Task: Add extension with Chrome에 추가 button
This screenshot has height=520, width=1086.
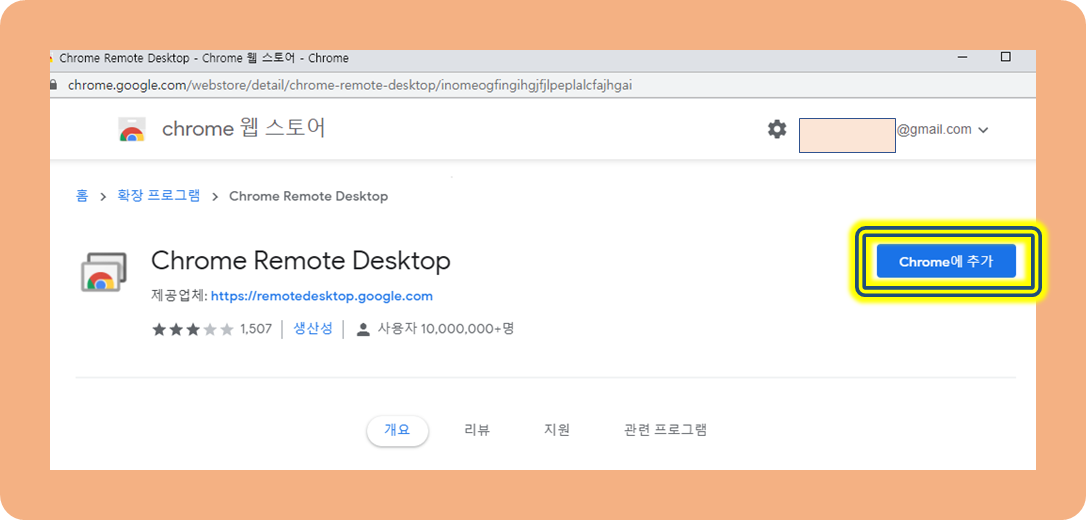Action: tap(946, 261)
